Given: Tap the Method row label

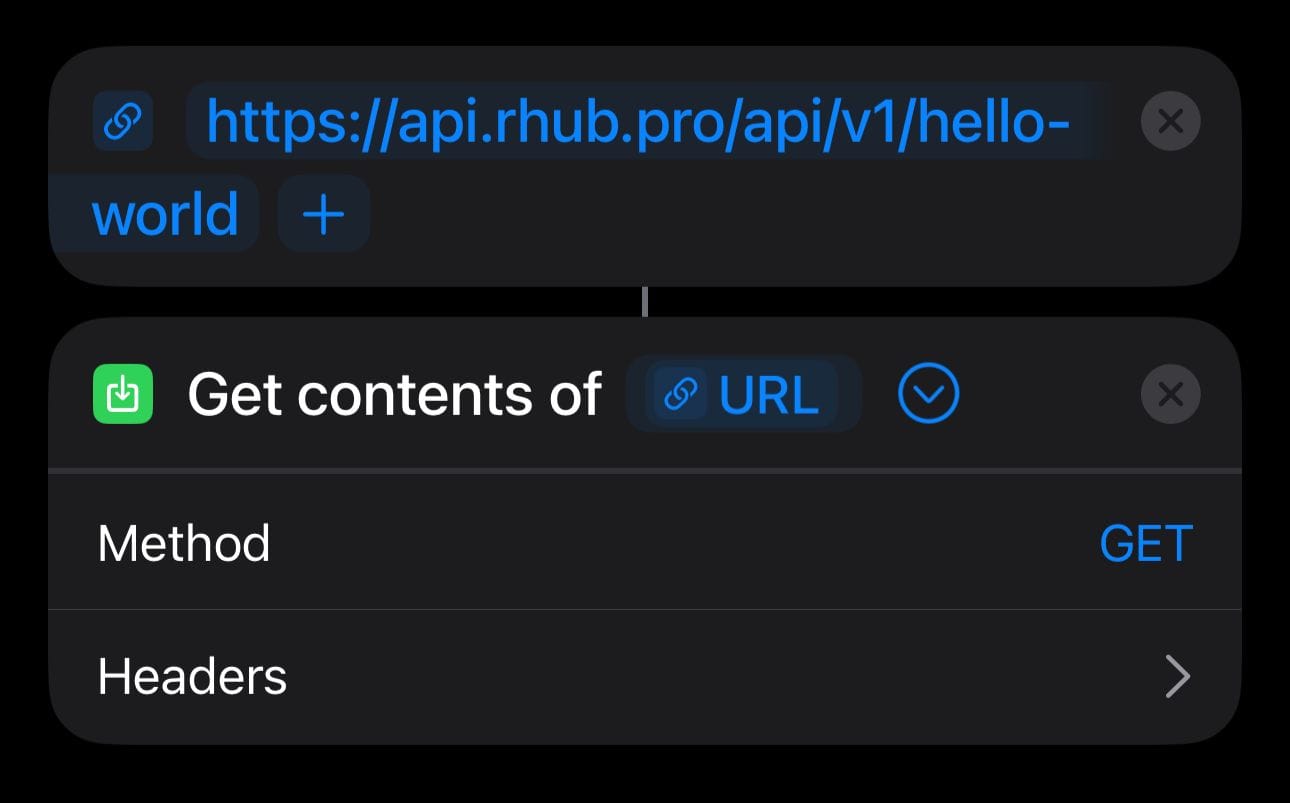Looking at the screenshot, I should pyautogui.click(x=184, y=544).
